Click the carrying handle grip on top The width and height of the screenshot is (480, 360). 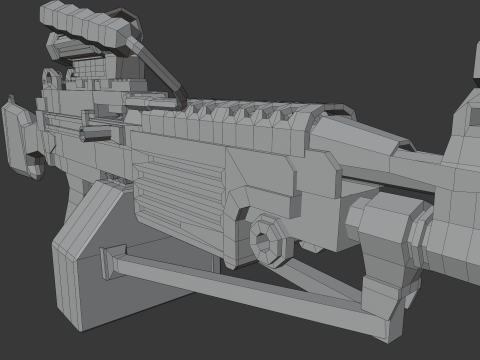[x=85, y=27]
